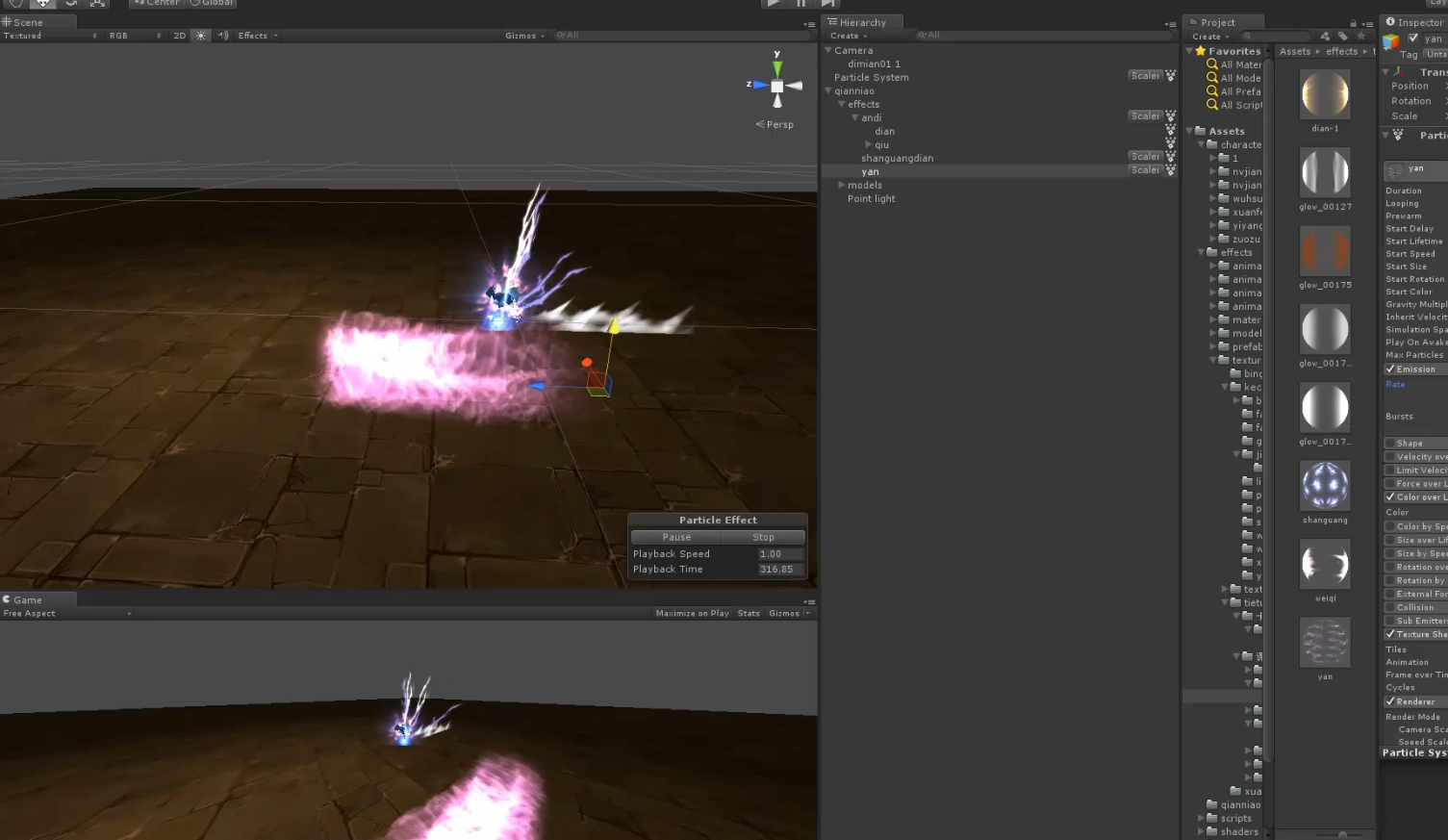Image resolution: width=1448 pixels, height=840 pixels.
Task: Enable Sub Emitters module checkbox
Action: tap(1390, 621)
